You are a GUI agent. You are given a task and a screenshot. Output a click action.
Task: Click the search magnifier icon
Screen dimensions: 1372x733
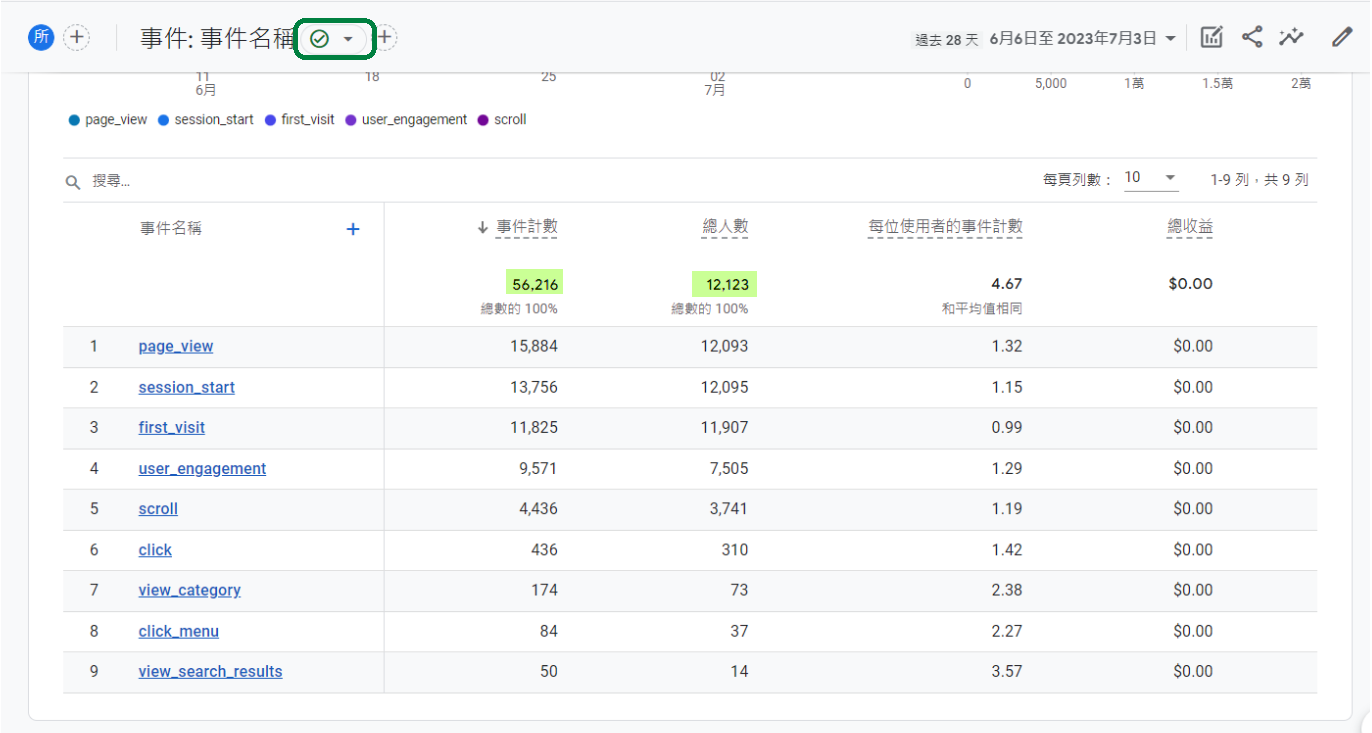click(x=73, y=182)
